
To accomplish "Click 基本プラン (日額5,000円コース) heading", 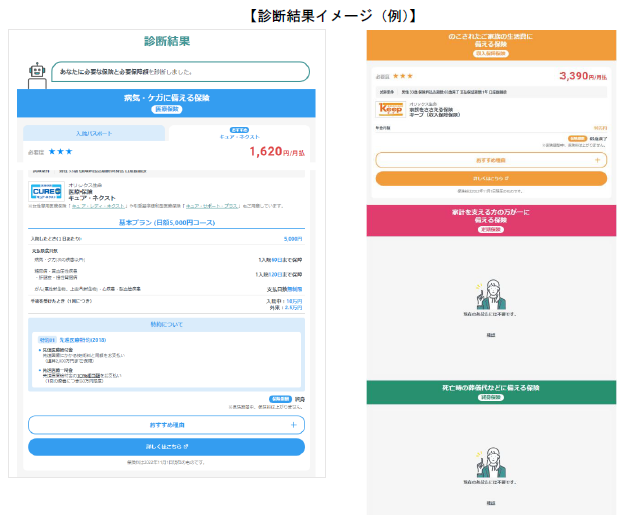I will [x=167, y=222].
